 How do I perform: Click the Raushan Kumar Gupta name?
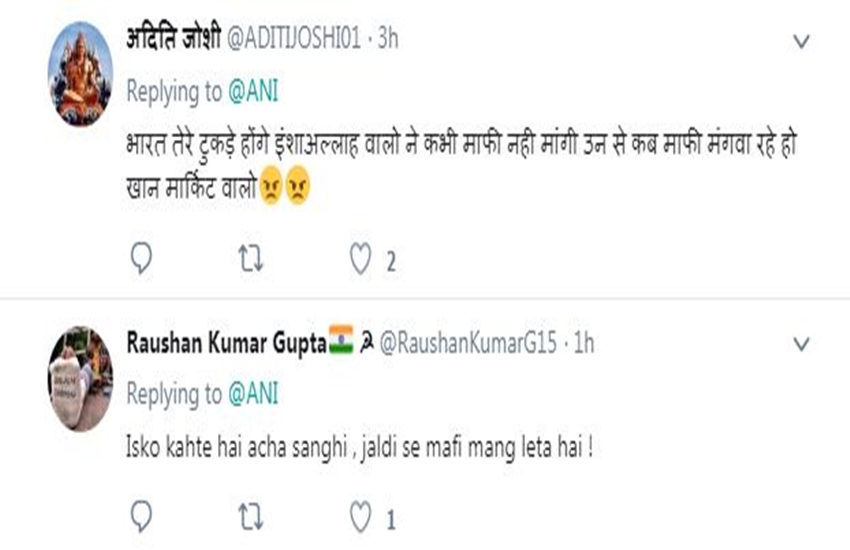pyautogui.click(x=227, y=343)
